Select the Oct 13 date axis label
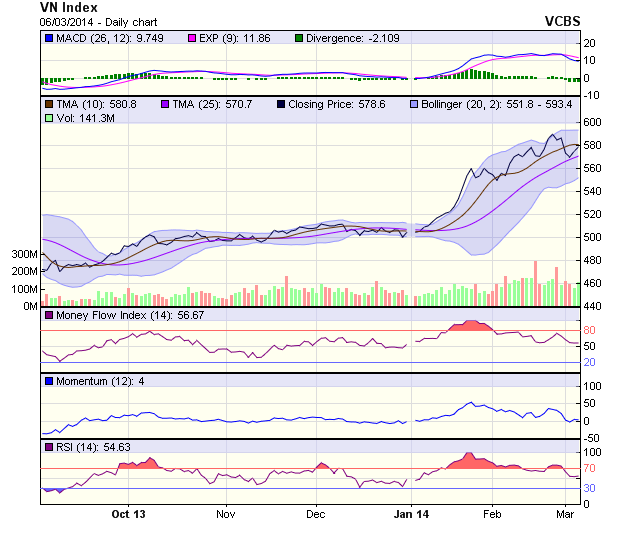 [x=128, y=514]
